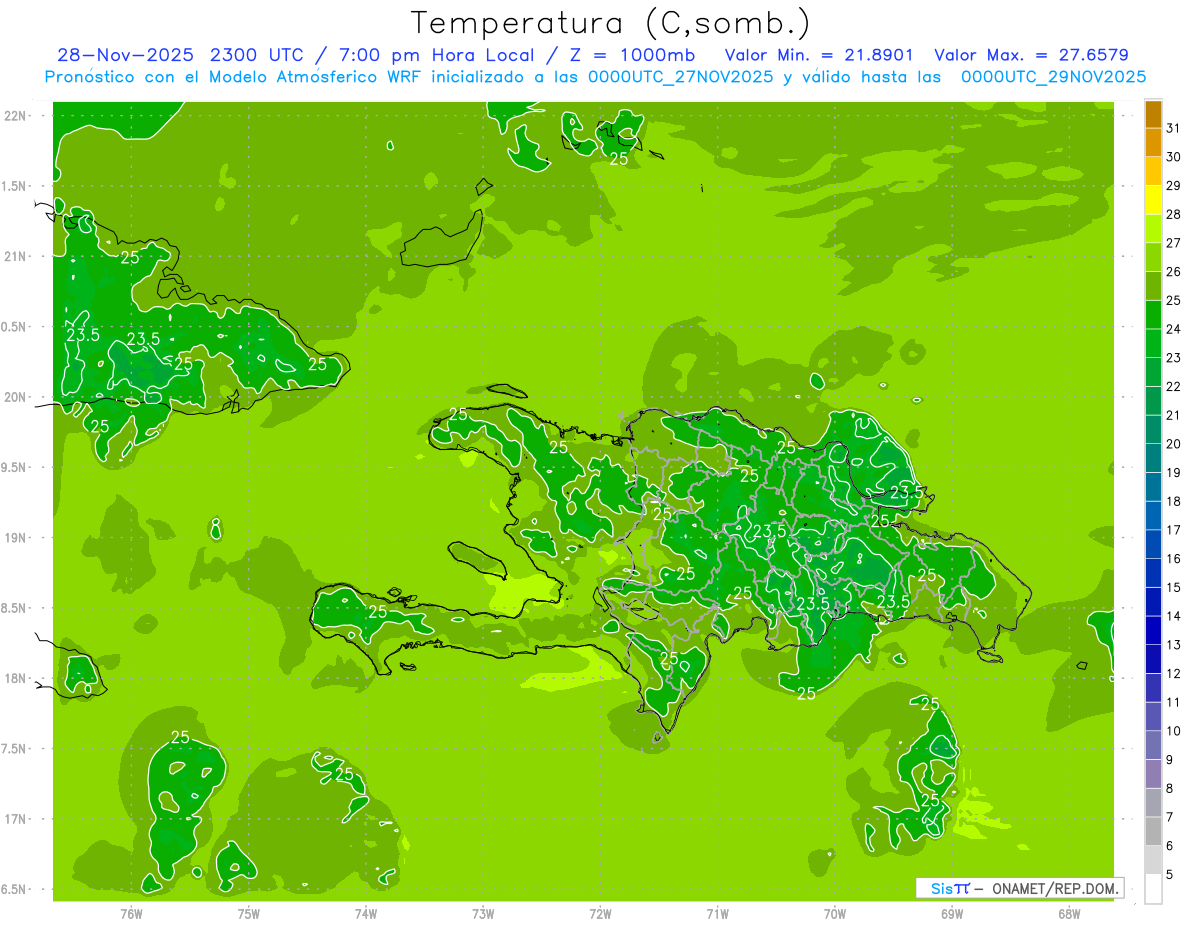
Task: Pick the white swatch below 5
Action: (1153, 889)
